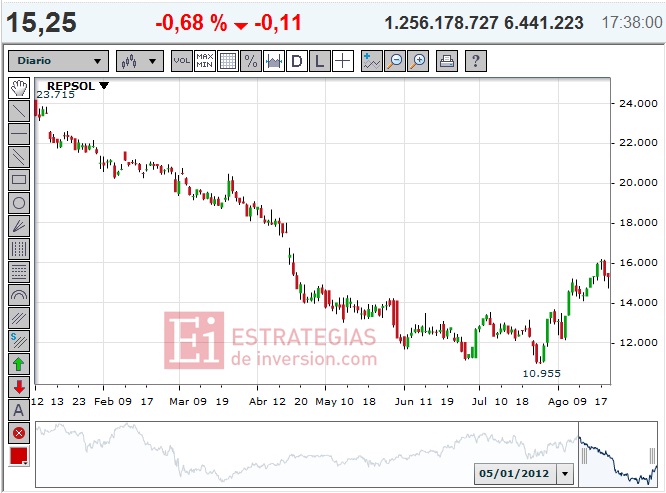Viewport: 666px width, 493px height.
Task: Zoom out using the magnifier minus icon
Action: click(x=395, y=61)
